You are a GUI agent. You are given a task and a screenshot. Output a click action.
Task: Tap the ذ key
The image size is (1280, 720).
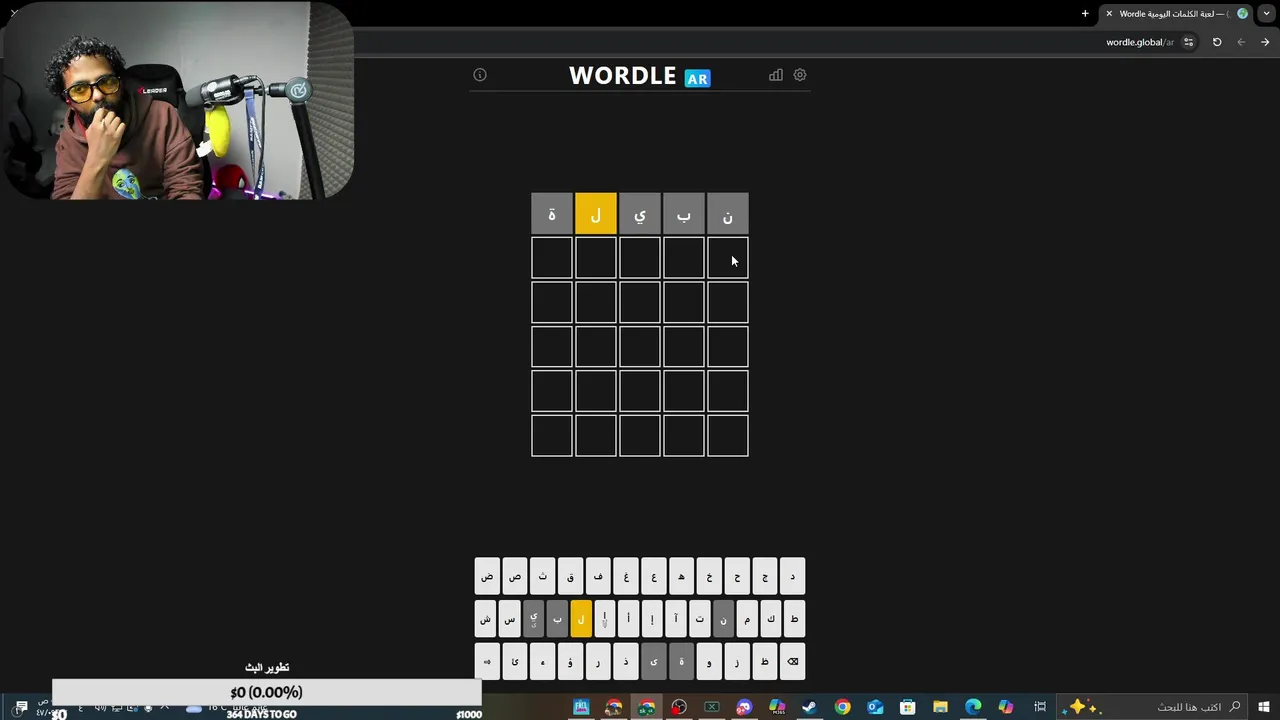[626, 662]
